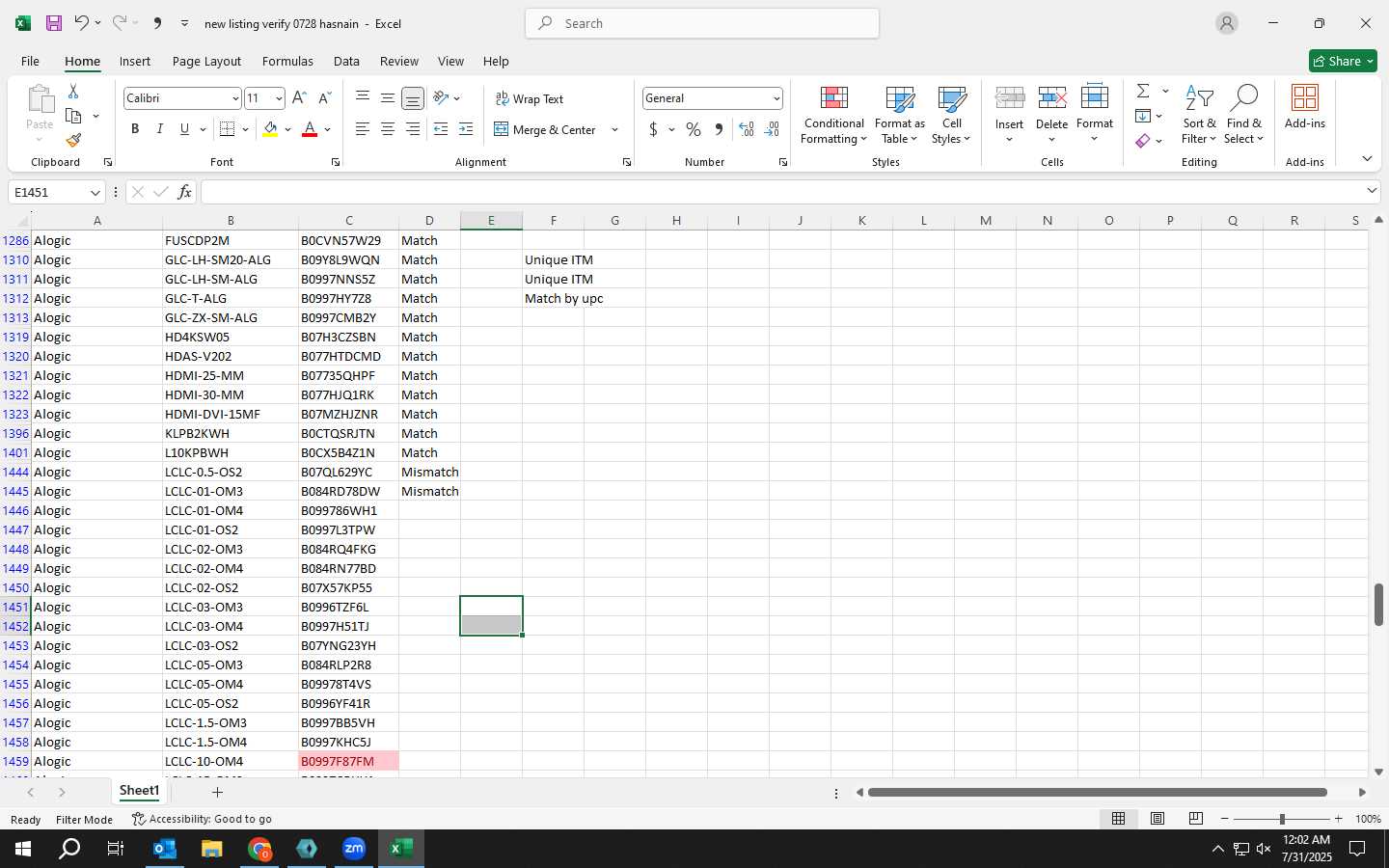The height and width of the screenshot is (868, 1389).
Task: Open Format as Table dropdown
Action: pos(900,114)
